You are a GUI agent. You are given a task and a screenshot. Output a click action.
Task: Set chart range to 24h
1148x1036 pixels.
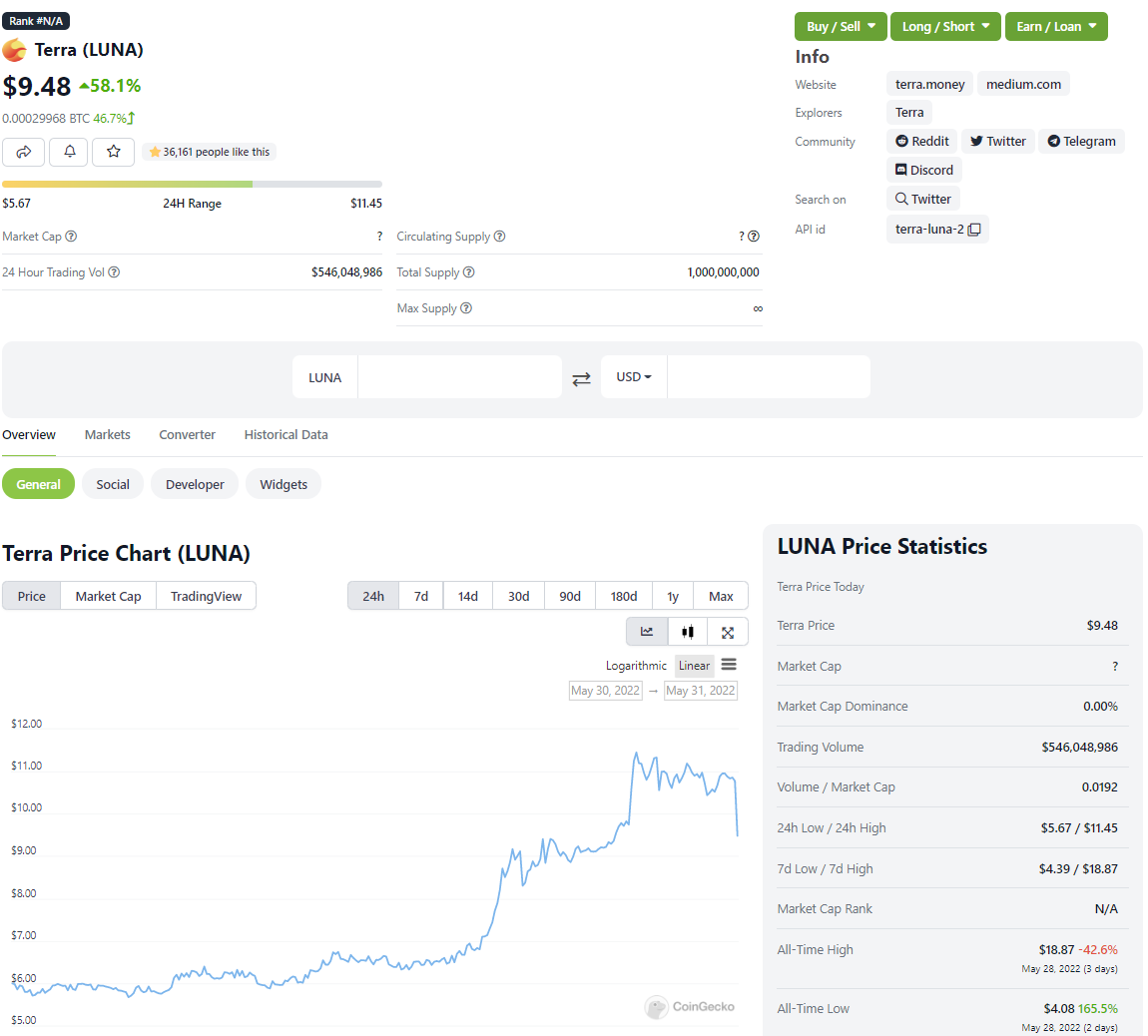coord(373,596)
